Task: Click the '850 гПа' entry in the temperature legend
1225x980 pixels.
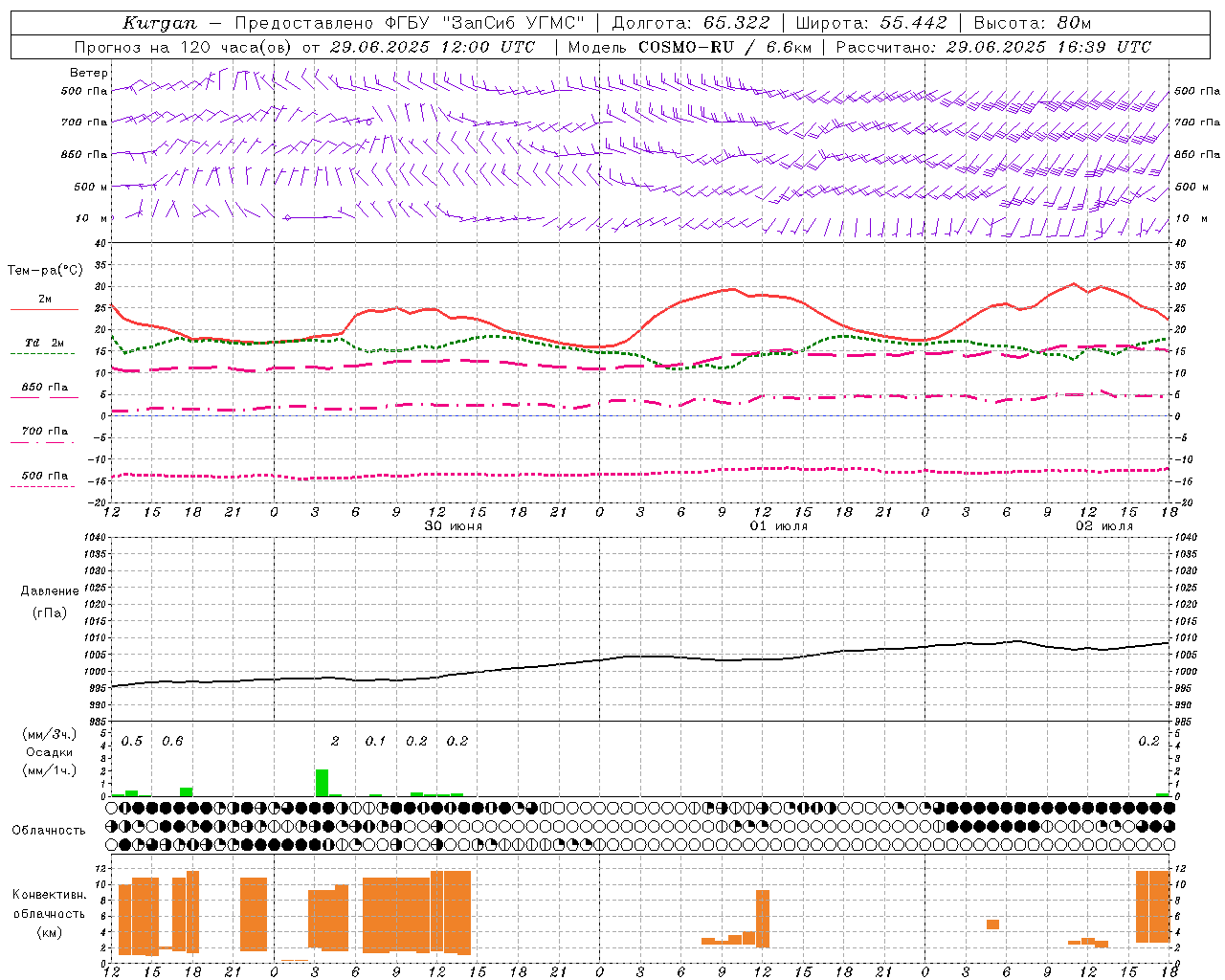Action: (x=45, y=388)
